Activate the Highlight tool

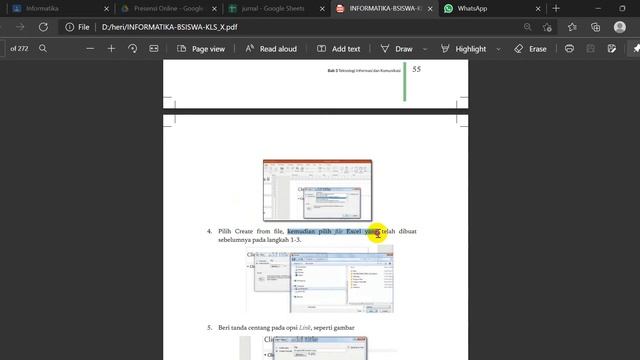463,49
